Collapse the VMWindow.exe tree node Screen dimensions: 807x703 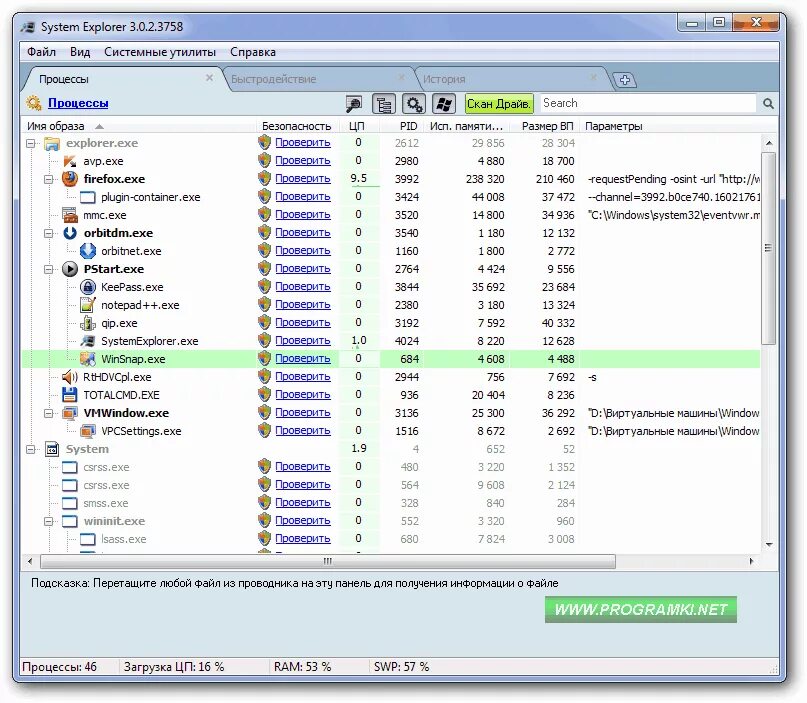point(48,414)
